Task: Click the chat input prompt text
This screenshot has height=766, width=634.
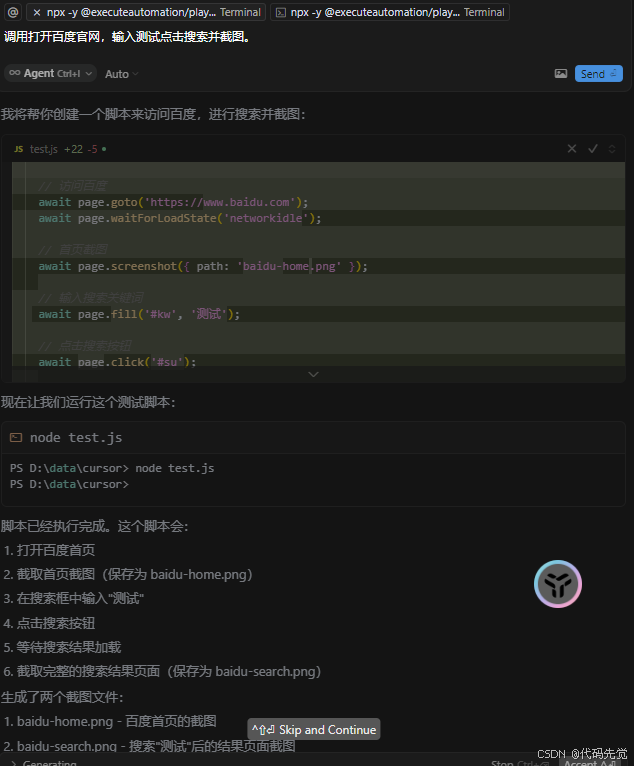Action: point(127,37)
